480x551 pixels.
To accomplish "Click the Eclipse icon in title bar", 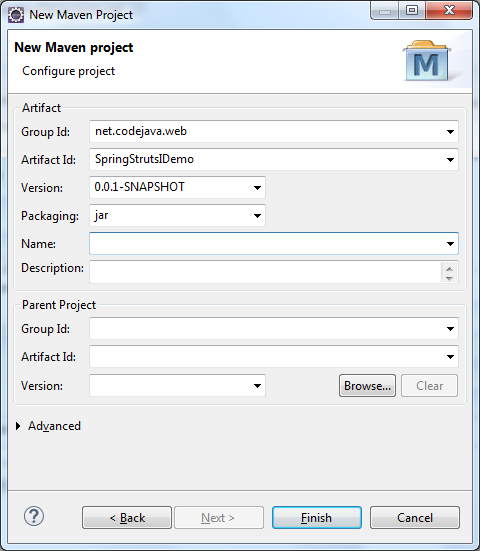I will [16, 15].
